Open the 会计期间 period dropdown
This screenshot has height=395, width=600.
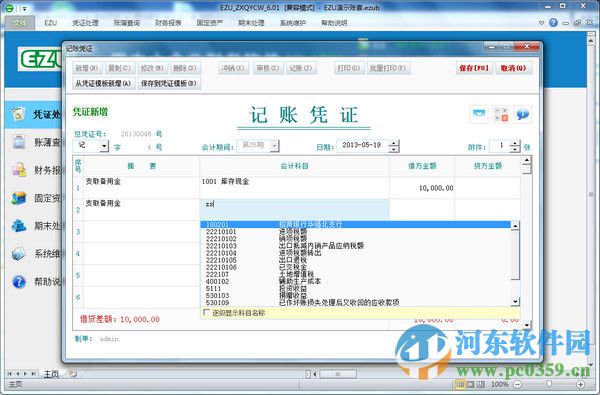tap(274, 146)
